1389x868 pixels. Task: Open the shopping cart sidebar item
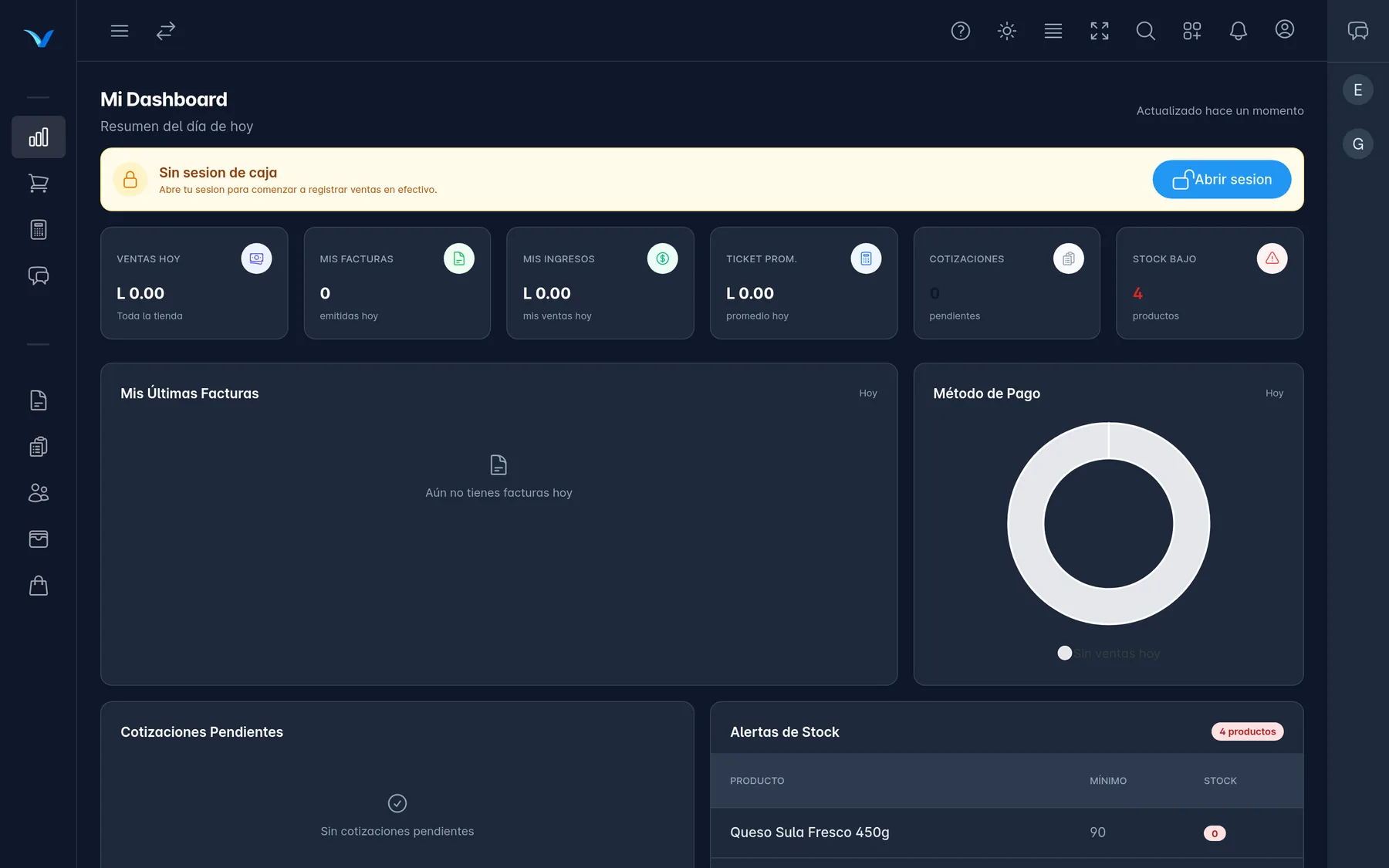39,184
